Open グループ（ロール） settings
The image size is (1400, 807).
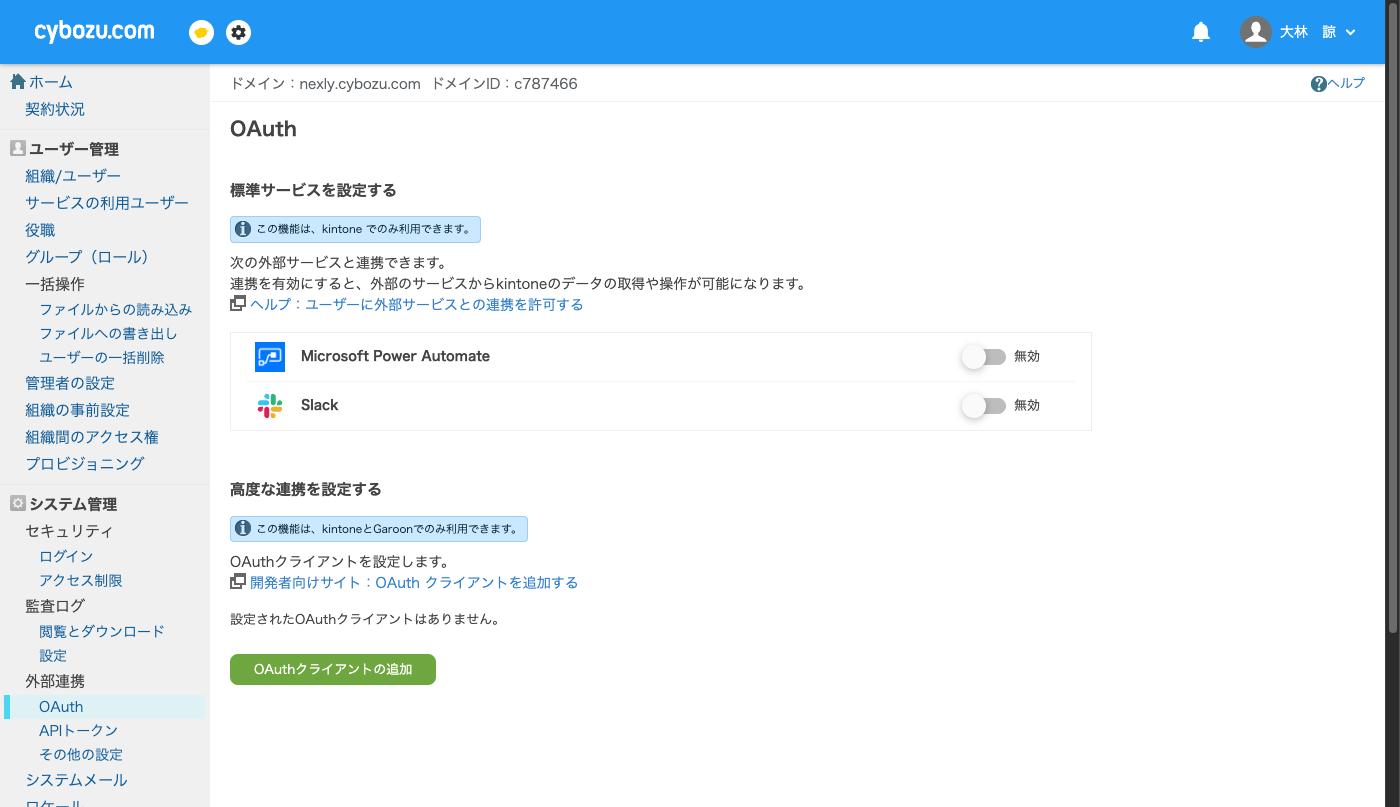(x=87, y=257)
